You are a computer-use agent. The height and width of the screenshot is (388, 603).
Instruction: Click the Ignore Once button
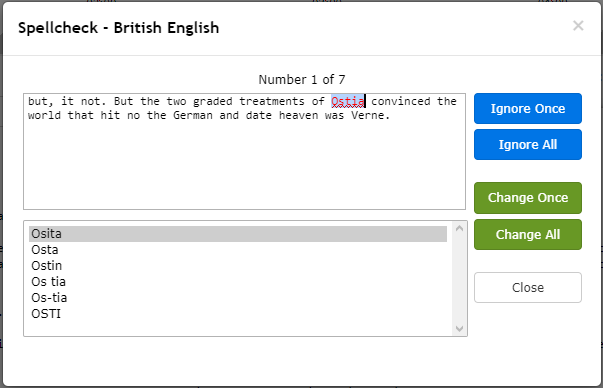pyautogui.click(x=528, y=108)
